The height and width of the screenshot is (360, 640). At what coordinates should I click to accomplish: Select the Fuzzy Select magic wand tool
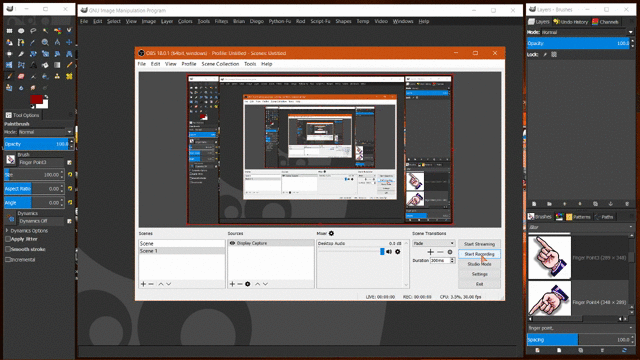(45, 31)
